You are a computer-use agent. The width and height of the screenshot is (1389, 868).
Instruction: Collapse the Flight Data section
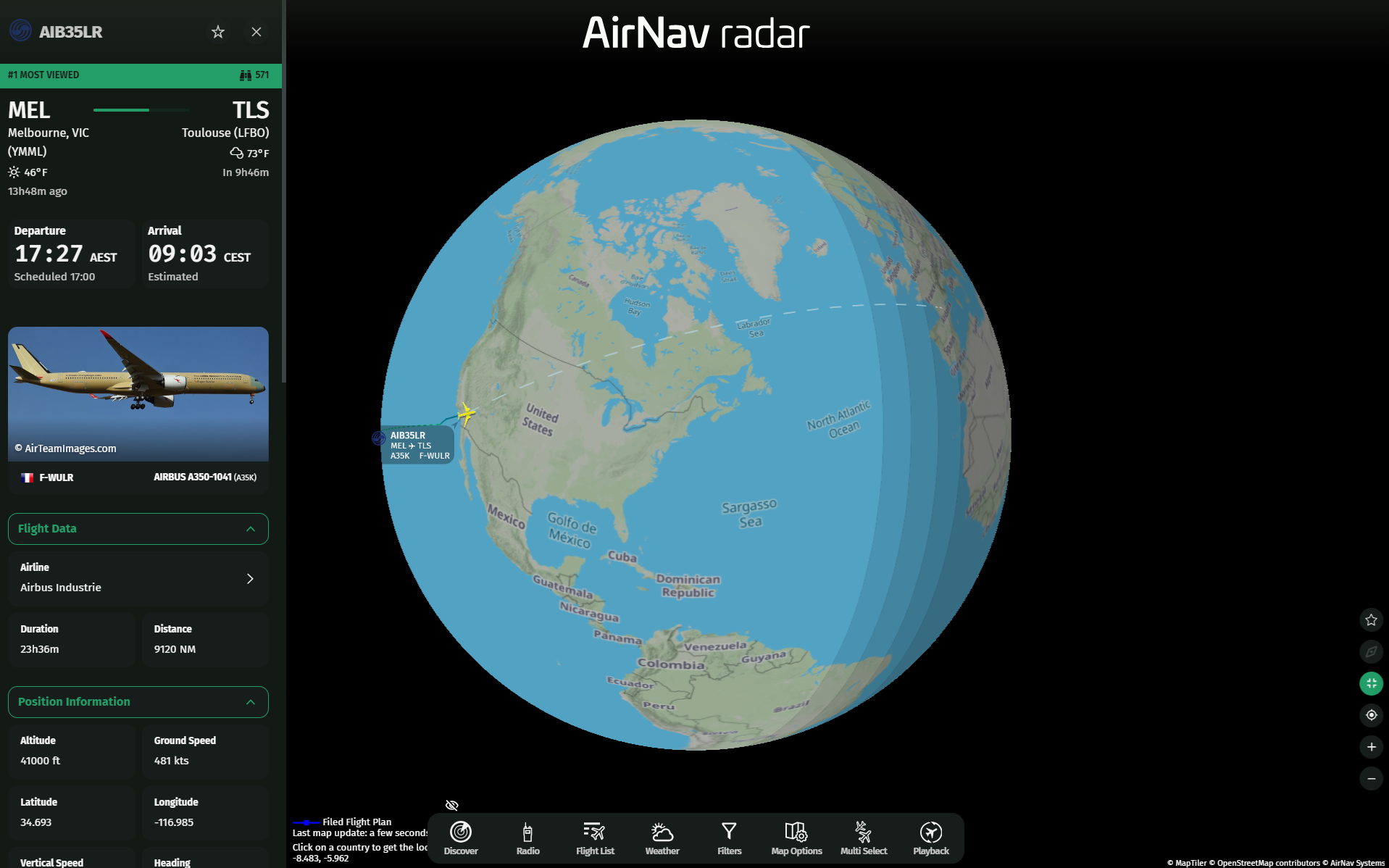click(x=138, y=529)
